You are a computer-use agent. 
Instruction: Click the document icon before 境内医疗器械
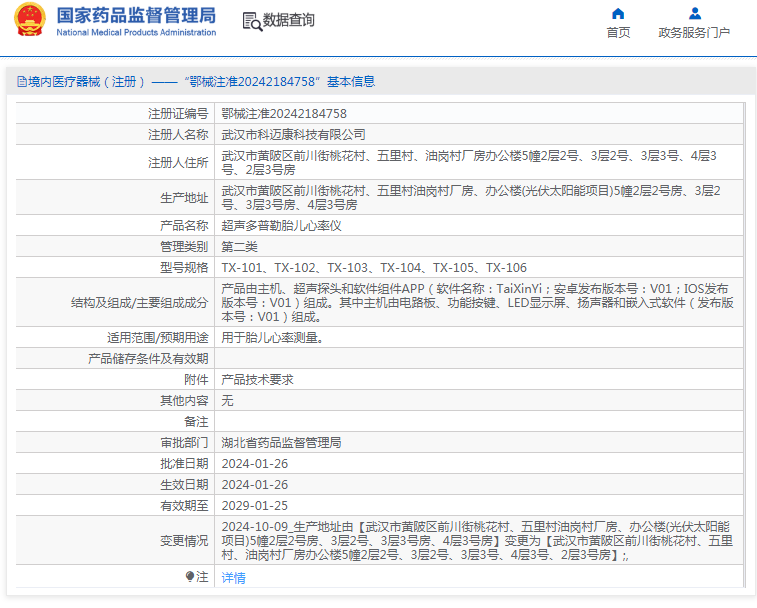tap(22, 82)
